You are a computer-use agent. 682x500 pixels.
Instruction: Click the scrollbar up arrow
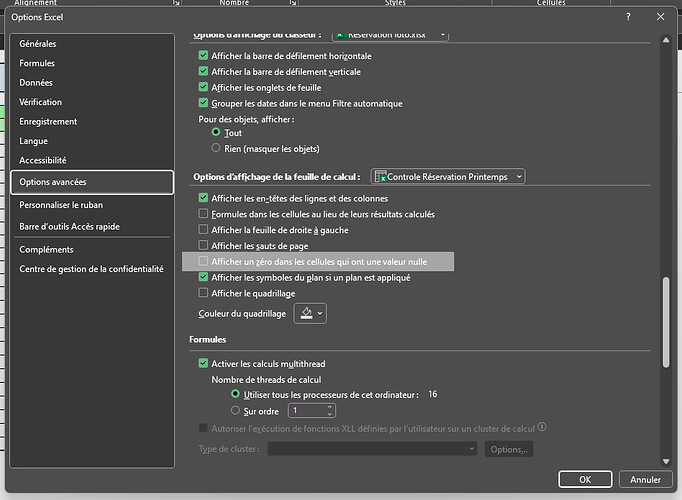click(x=666, y=40)
